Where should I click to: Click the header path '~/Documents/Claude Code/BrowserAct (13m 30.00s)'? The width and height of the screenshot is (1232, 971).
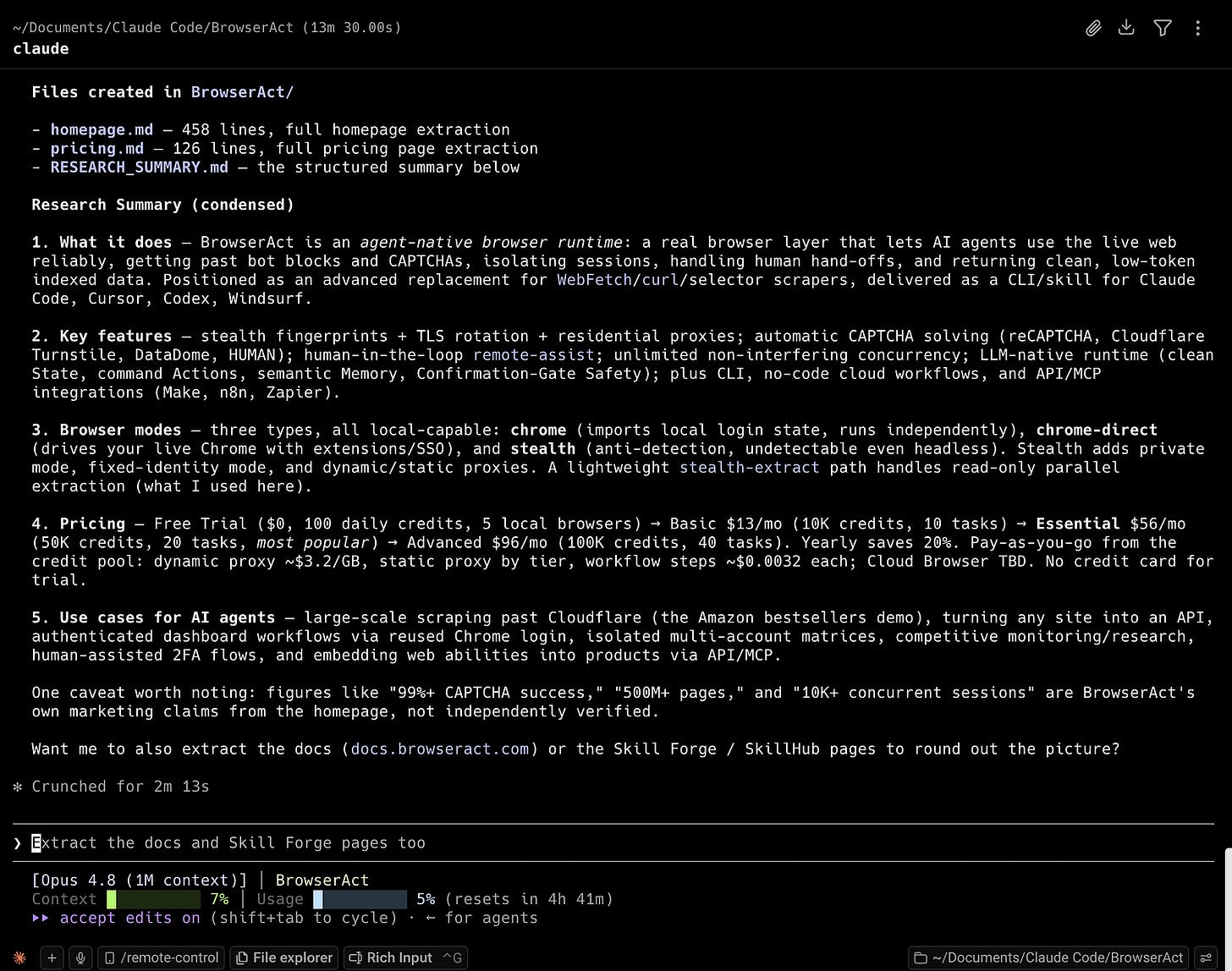pyautogui.click(x=207, y=27)
